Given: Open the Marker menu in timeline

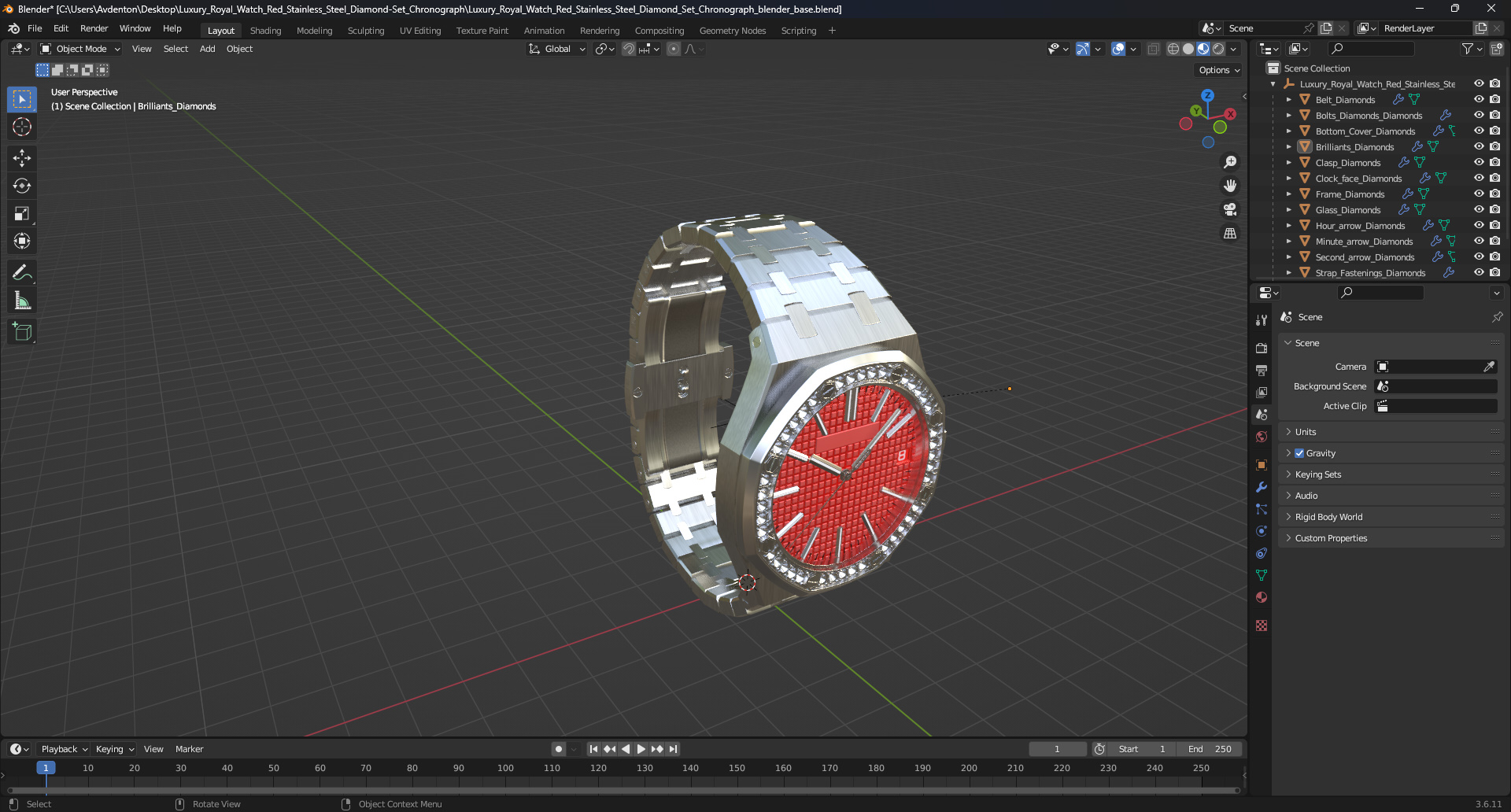Looking at the screenshot, I should coord(189,749).
